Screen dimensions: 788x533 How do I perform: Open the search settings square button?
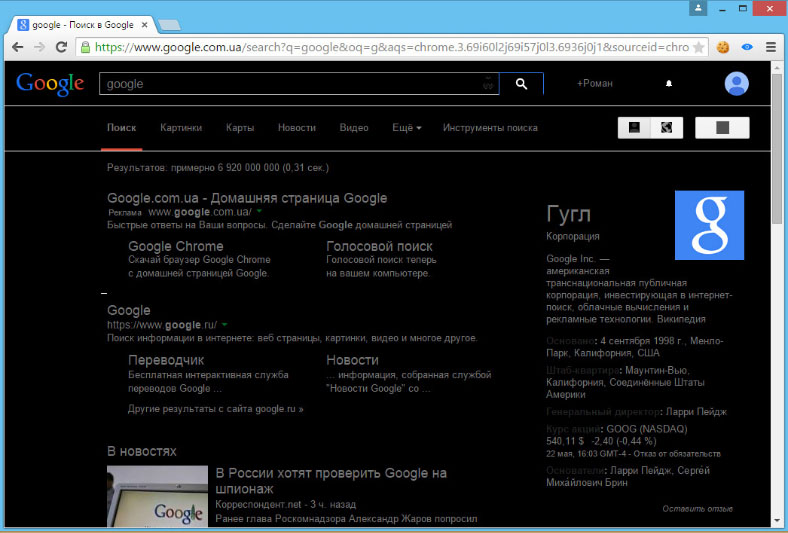pos(722,128)
